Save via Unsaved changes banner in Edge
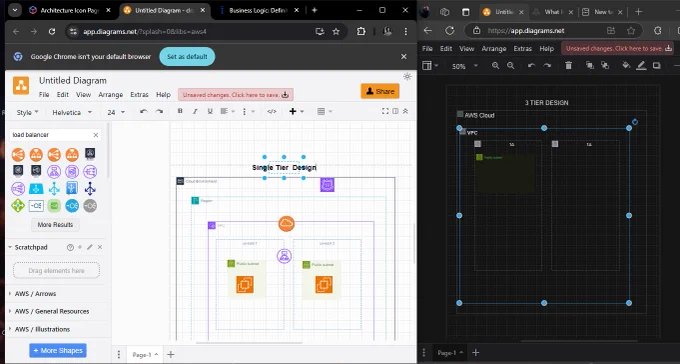Image resolution: width=680 pixels, height=364 pixels. (618, 49)
